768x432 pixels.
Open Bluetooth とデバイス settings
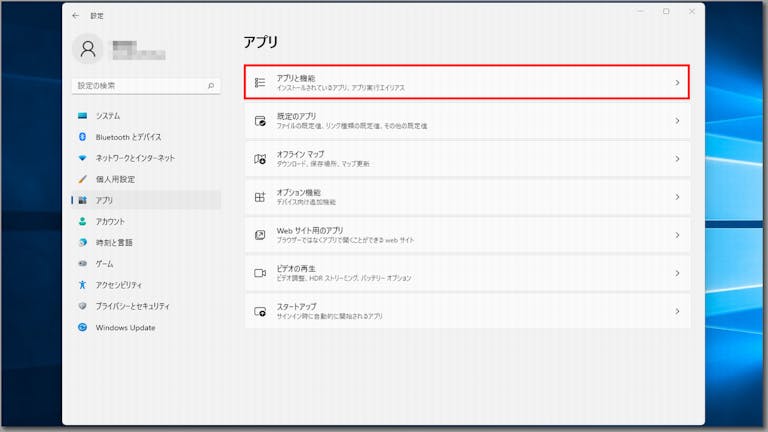pos(146,137)
